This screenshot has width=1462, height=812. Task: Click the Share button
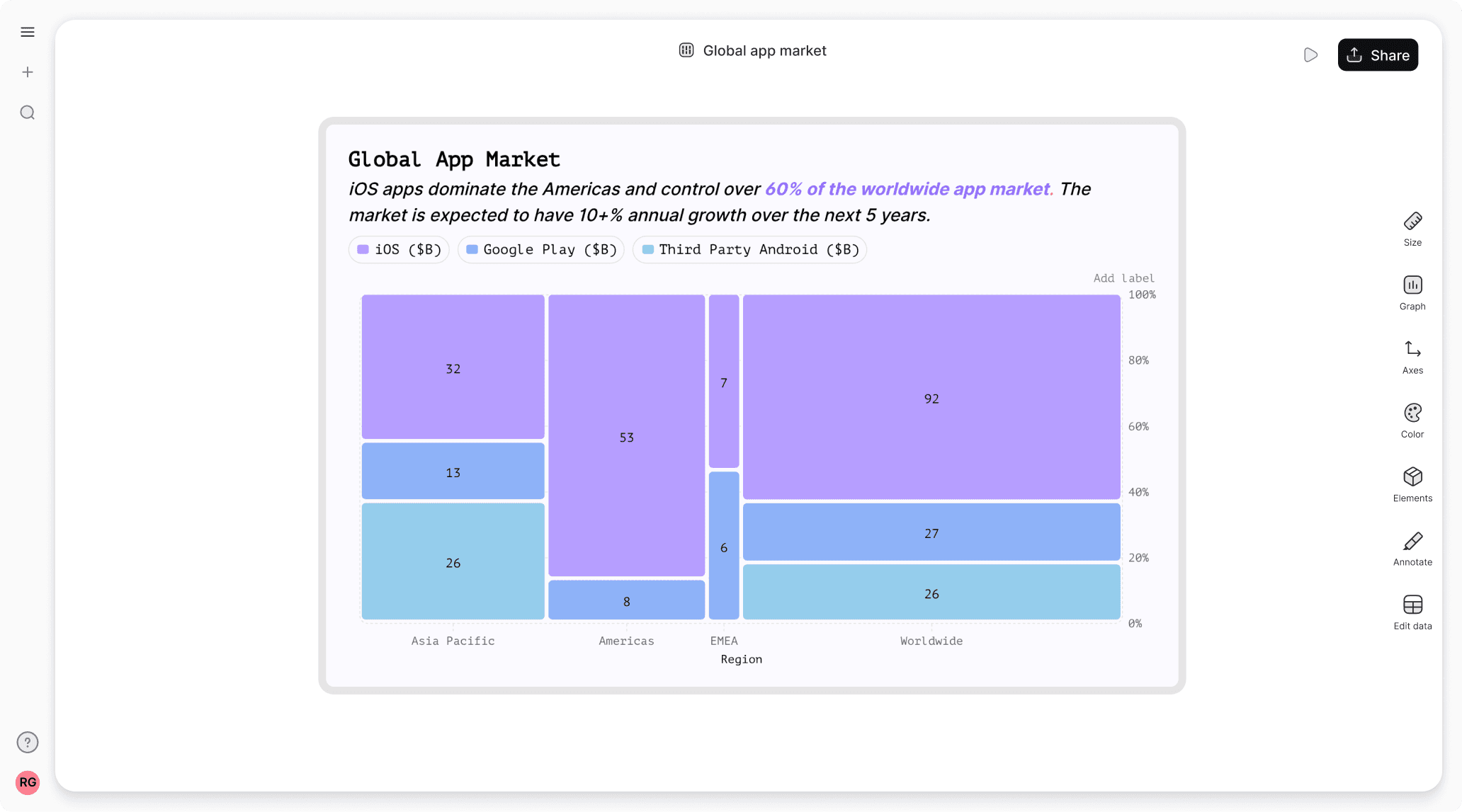[x=1377, y=55]
